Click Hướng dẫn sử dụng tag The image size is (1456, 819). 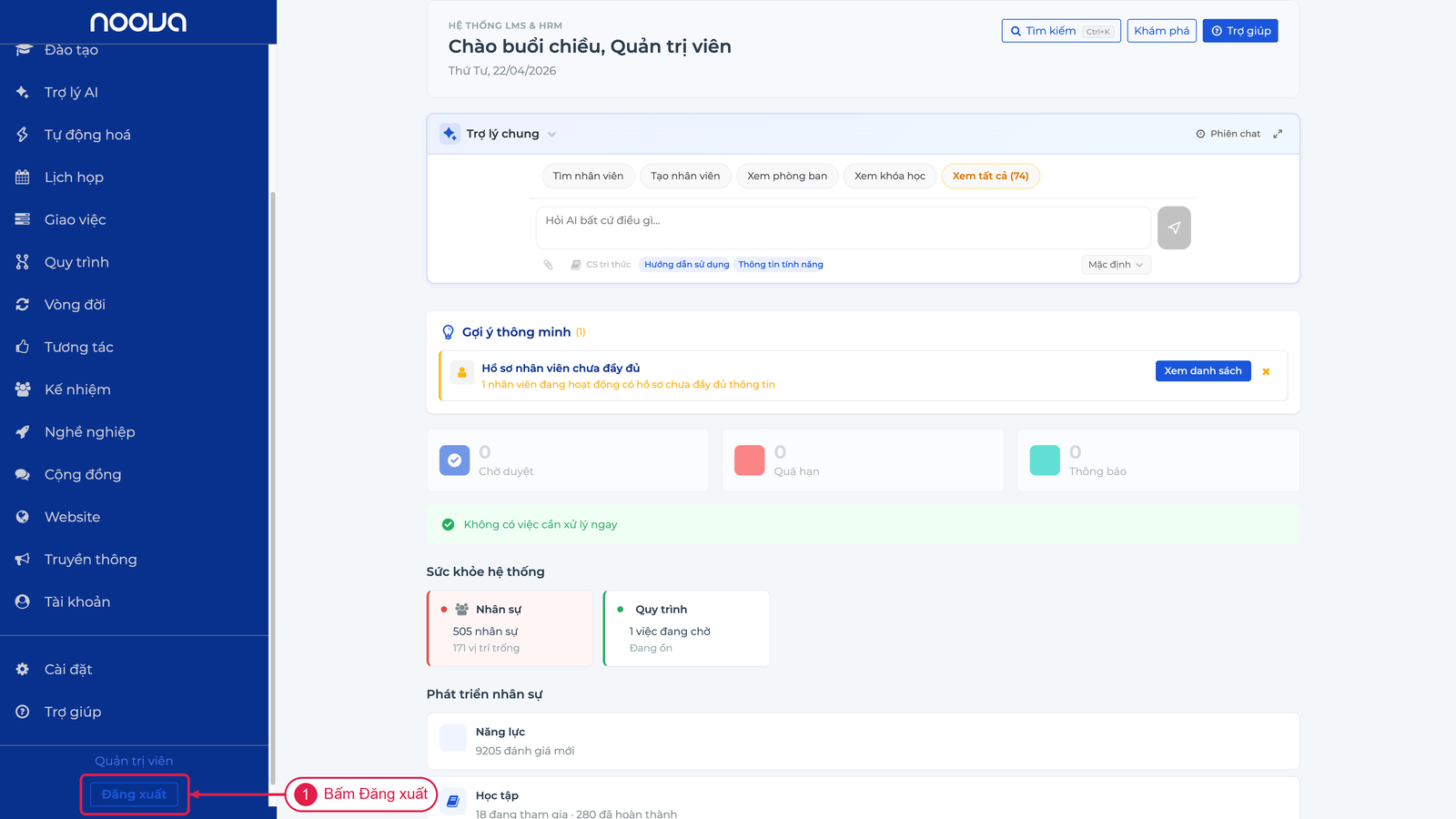coord(687,265)
